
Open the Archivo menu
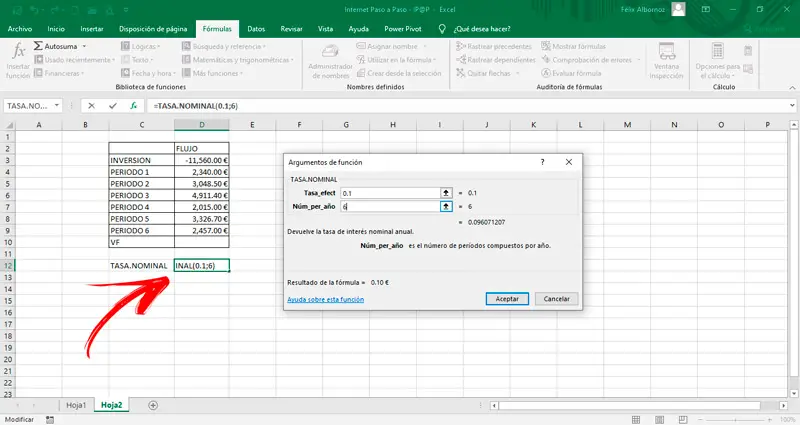(20, 30)
